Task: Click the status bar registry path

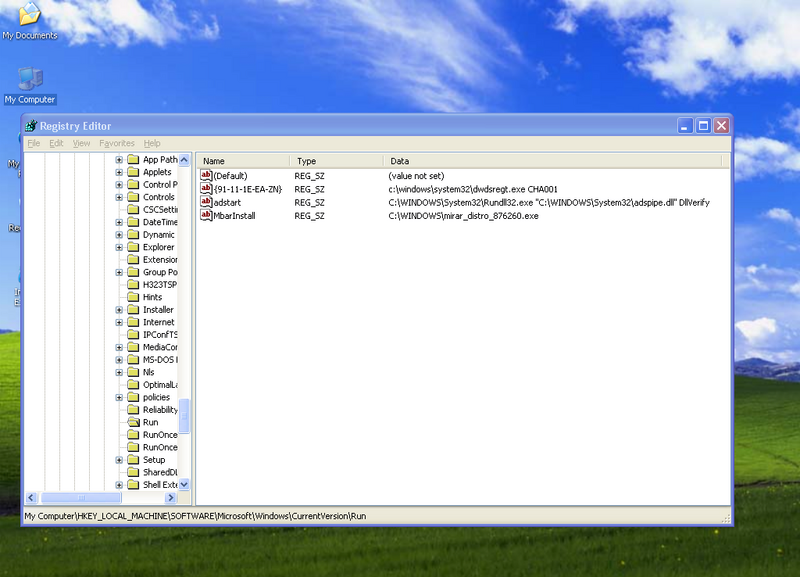Action: tap(195, 516)
